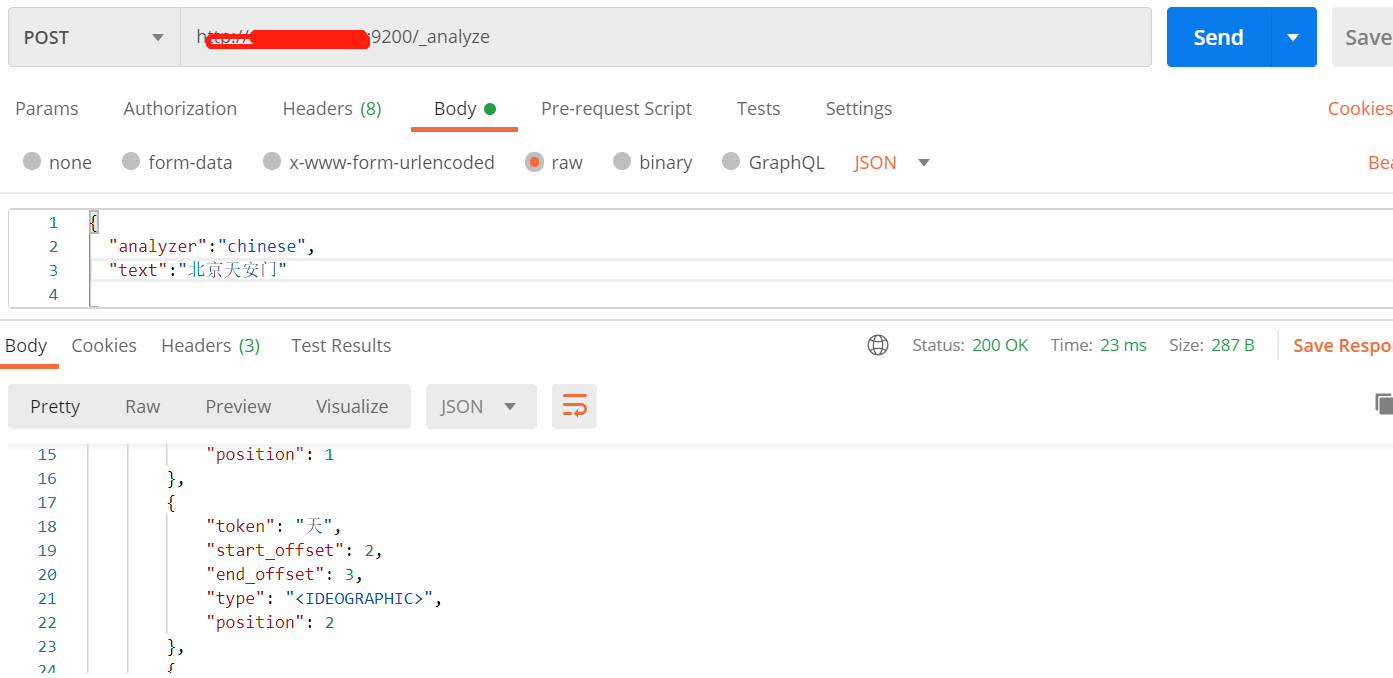Click the request URL field
The width and height of the screenshot is (1393, 678).
[x=665, y=37]
